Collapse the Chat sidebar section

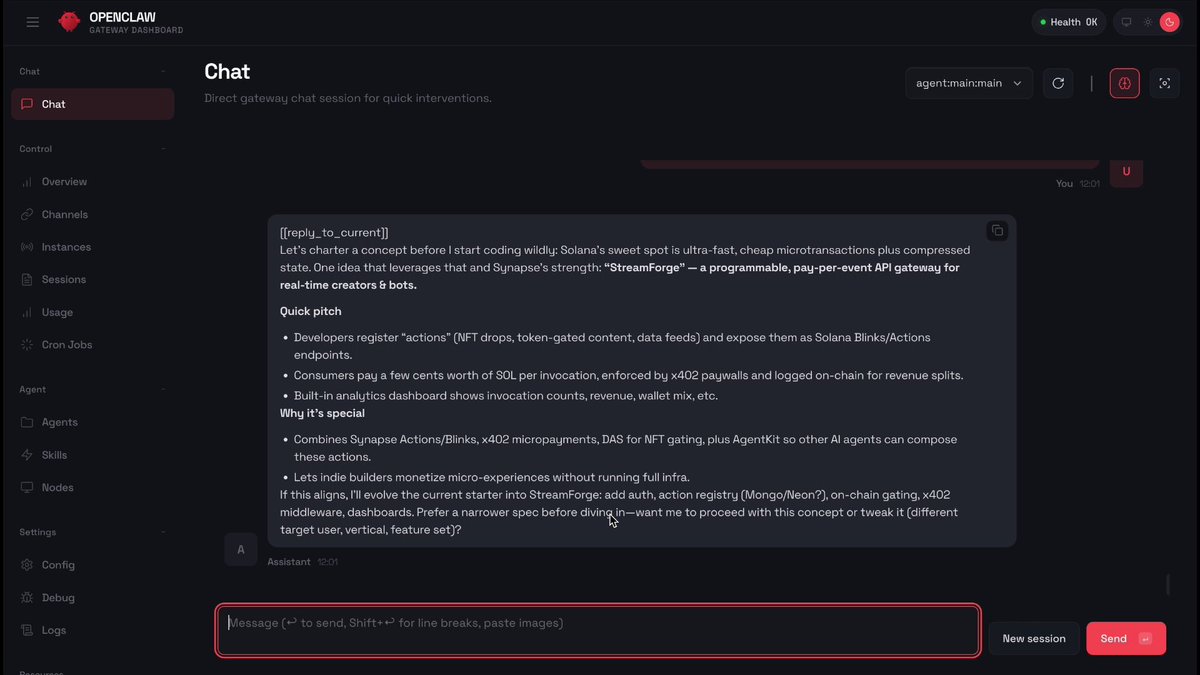click(163, 71)
